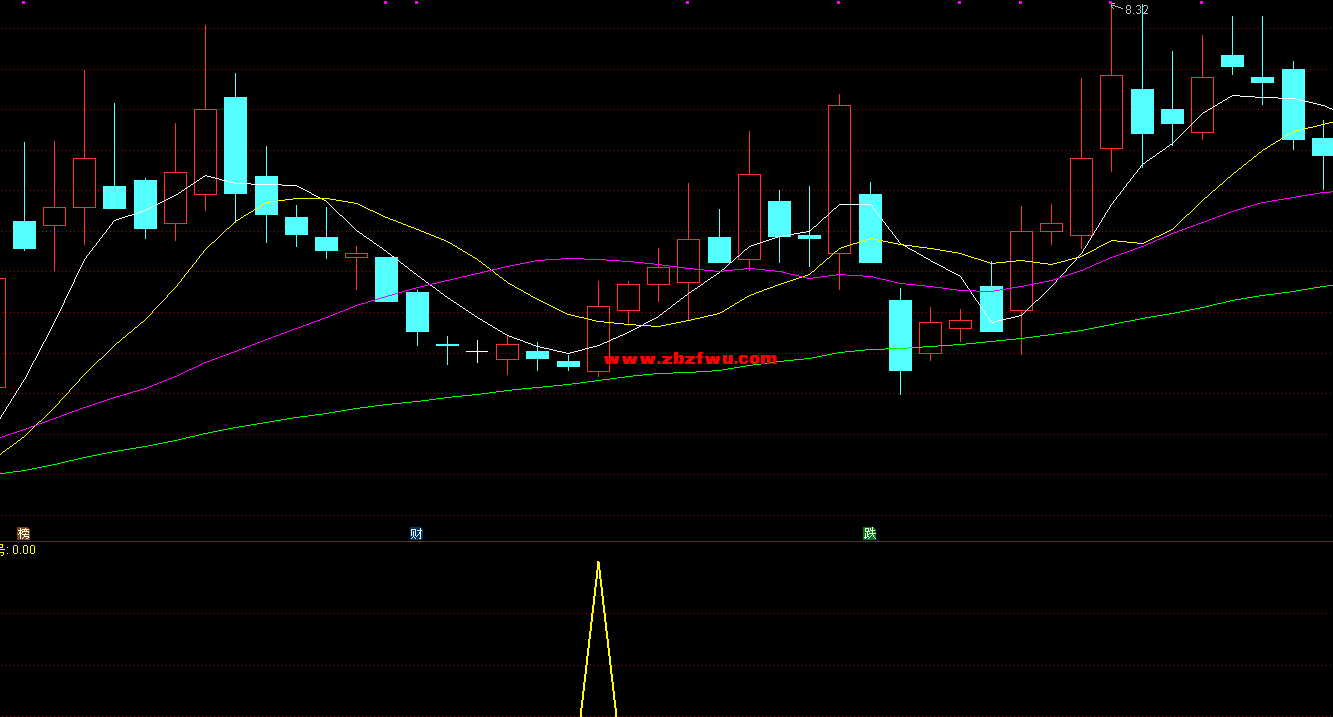
Task: Click the www.zbzfwu.com watermark text
Action: 690,359
